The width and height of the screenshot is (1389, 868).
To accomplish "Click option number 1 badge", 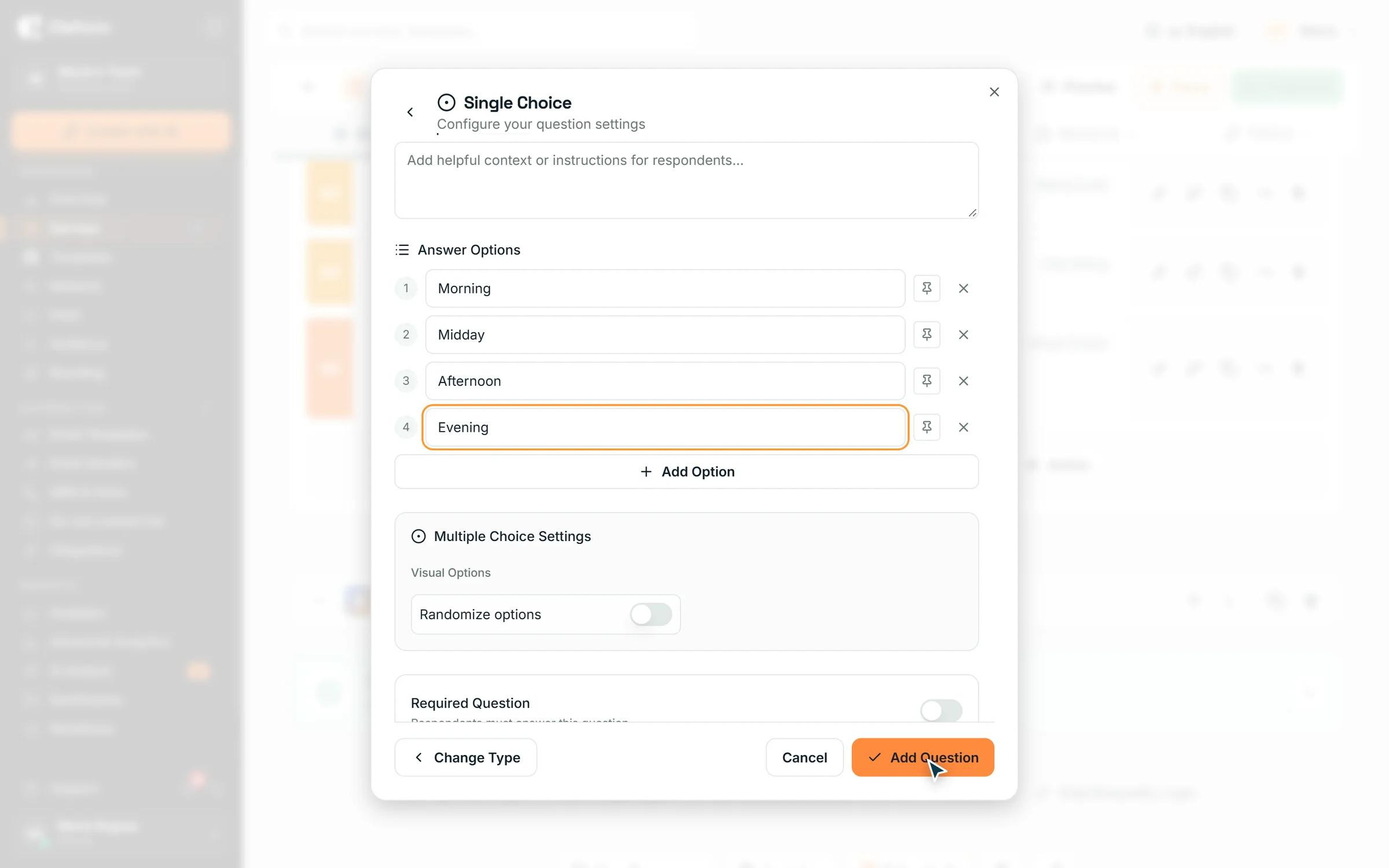I will point(406,288).
